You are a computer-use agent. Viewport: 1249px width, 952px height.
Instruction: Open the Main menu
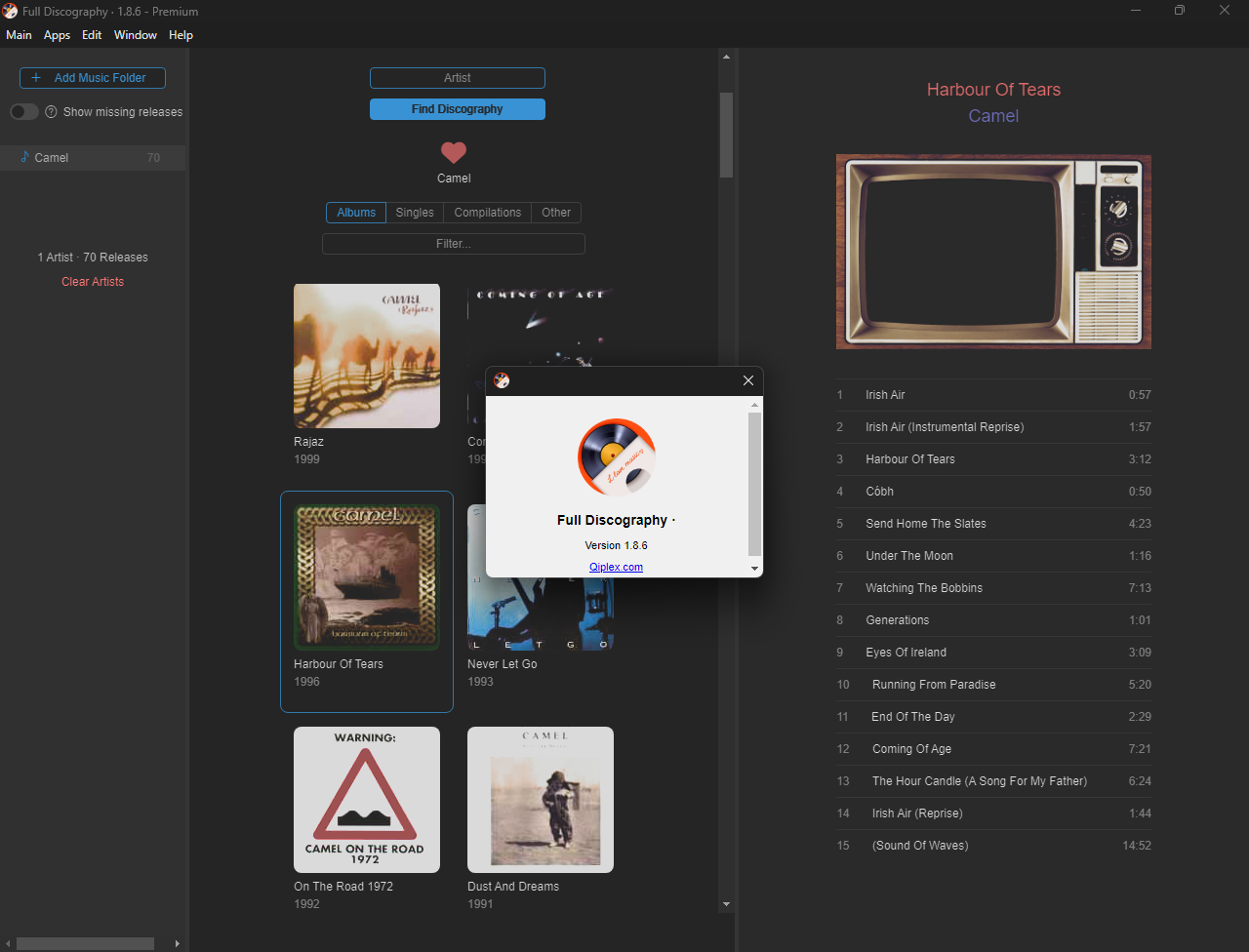19,35
